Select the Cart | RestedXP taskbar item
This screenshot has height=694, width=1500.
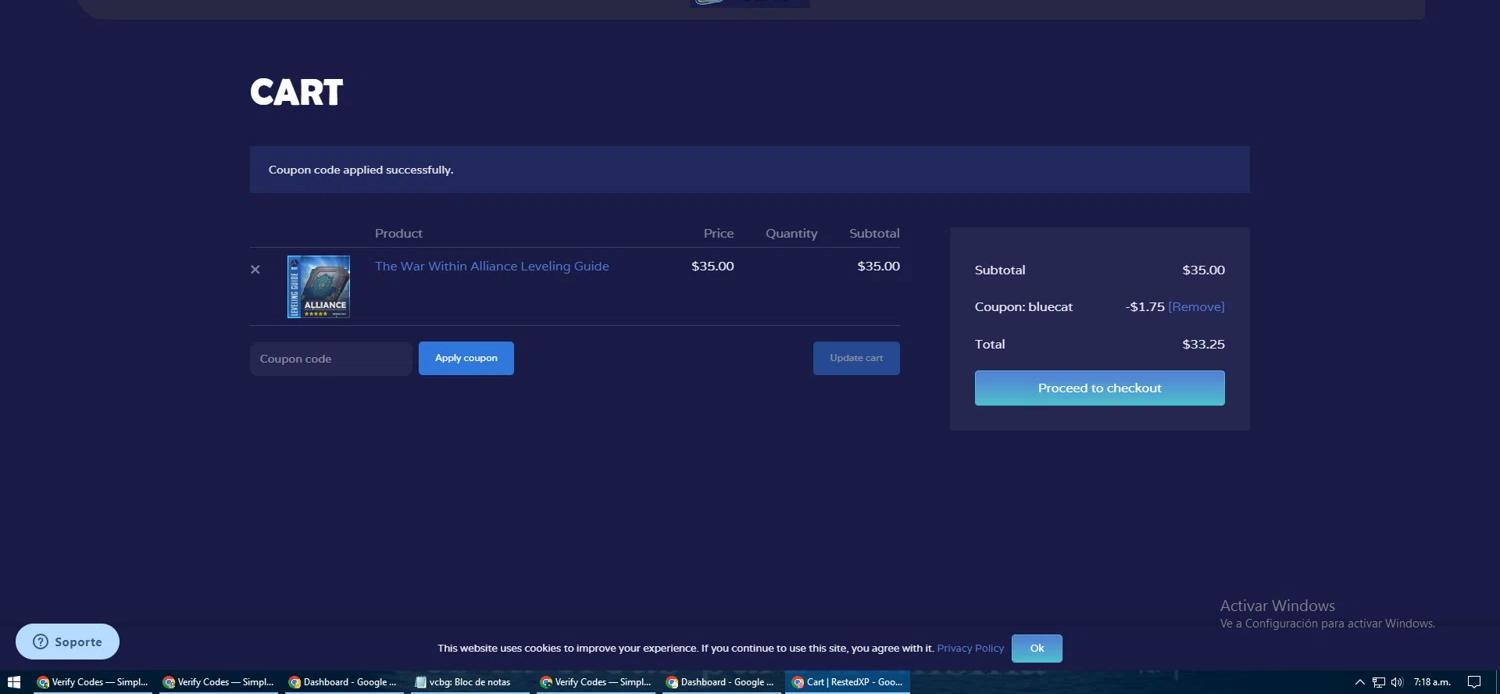(847, 682)
